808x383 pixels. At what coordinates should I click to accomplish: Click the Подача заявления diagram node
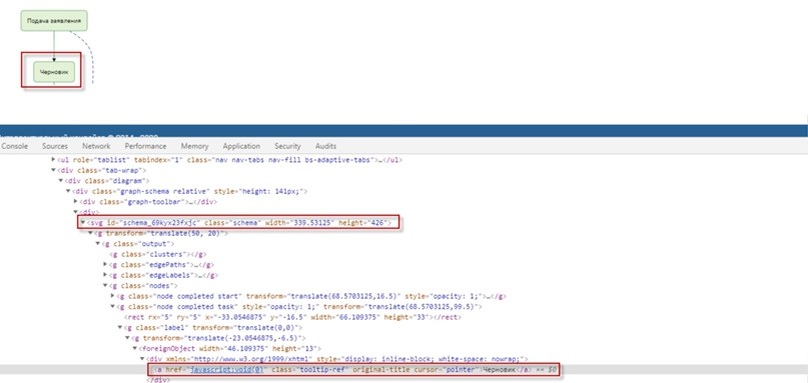coord(54,21)
